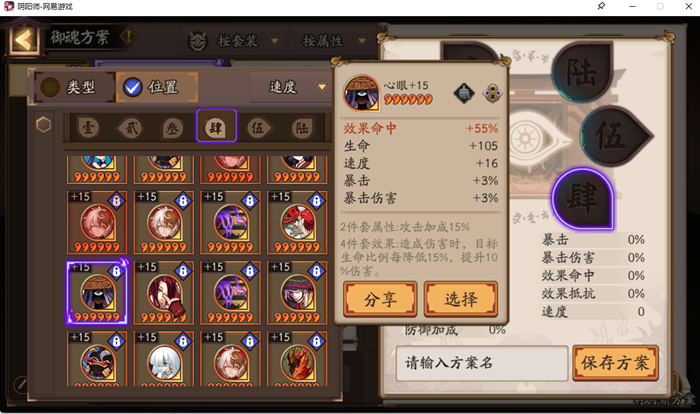Expand the 按套装 filter dropdown

235,41
